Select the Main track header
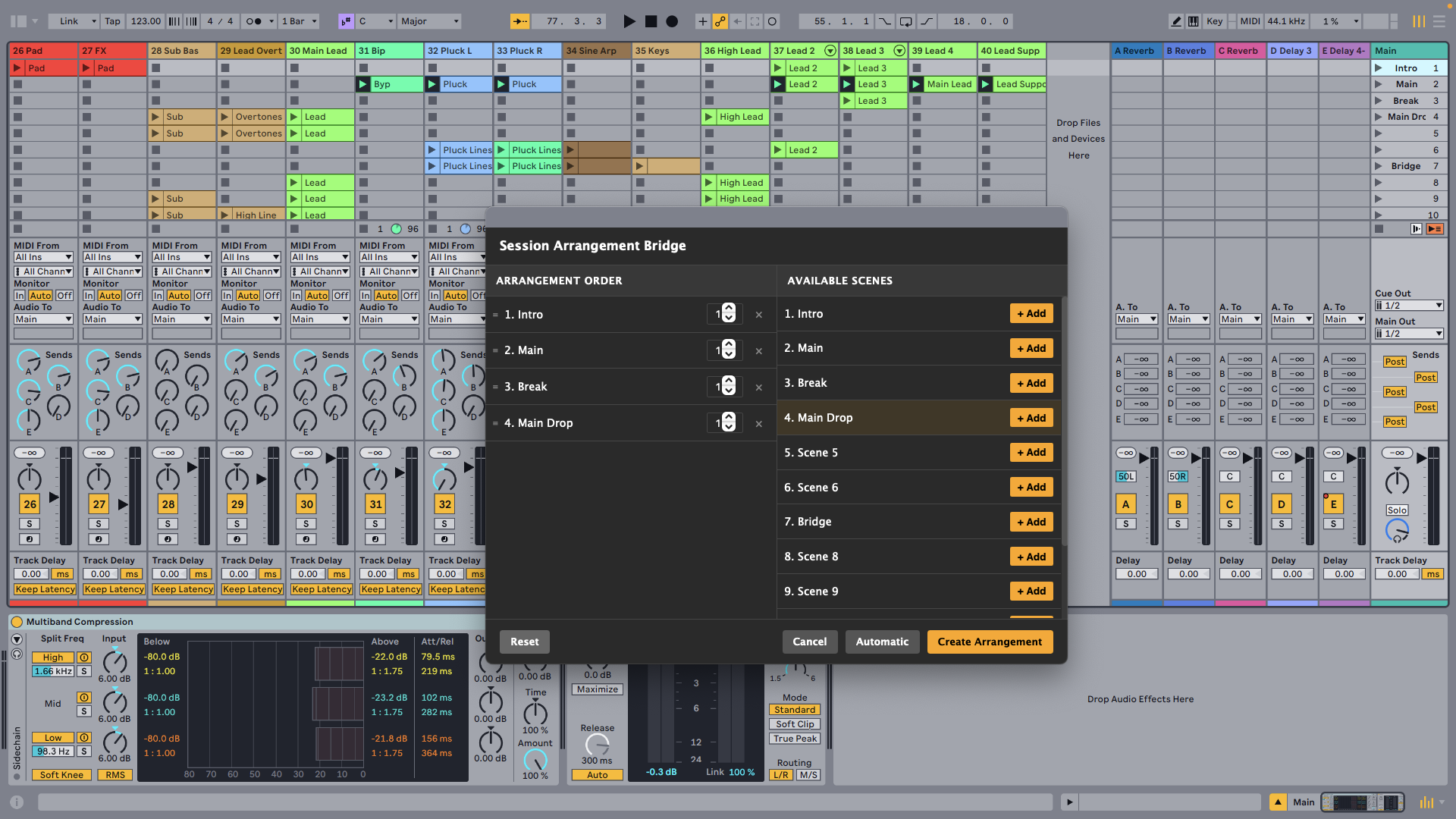 click(x=1409, y=51)
